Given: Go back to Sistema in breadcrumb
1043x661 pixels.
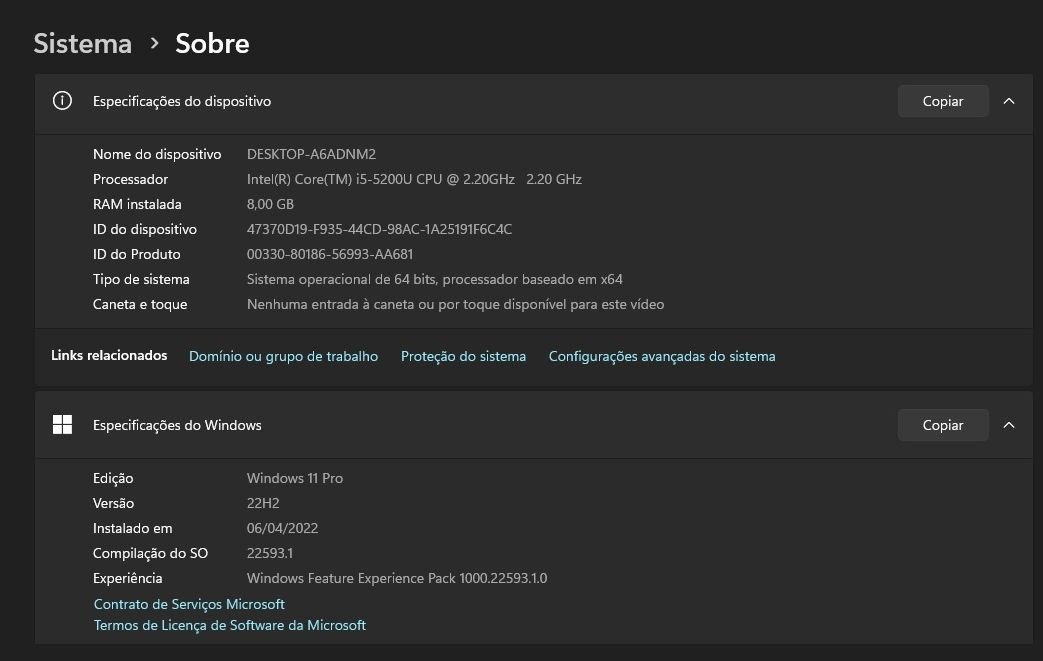Looking at the screenshot, I should (x=82, y=44).
